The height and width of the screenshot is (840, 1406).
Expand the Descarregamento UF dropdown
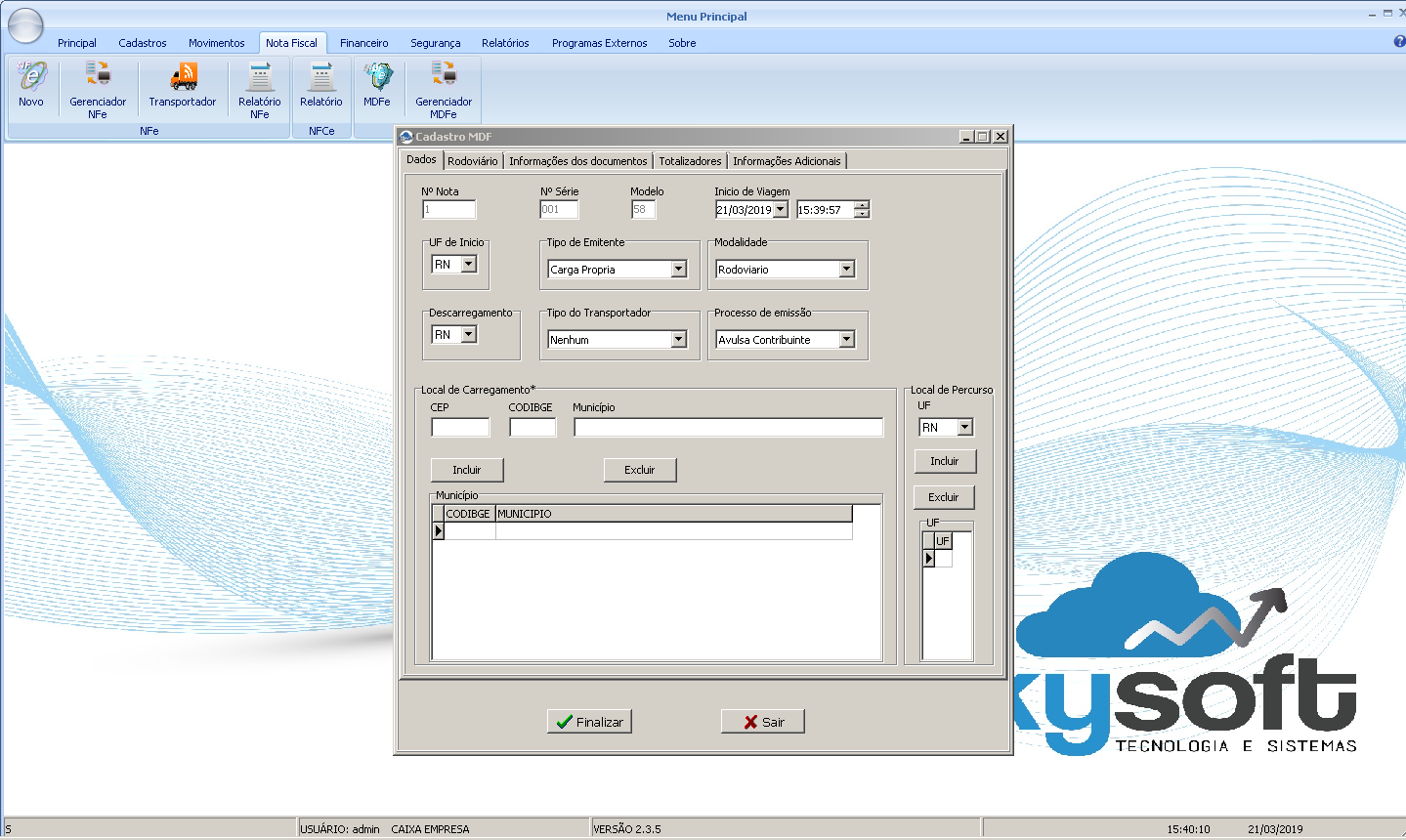click(468, 334)
